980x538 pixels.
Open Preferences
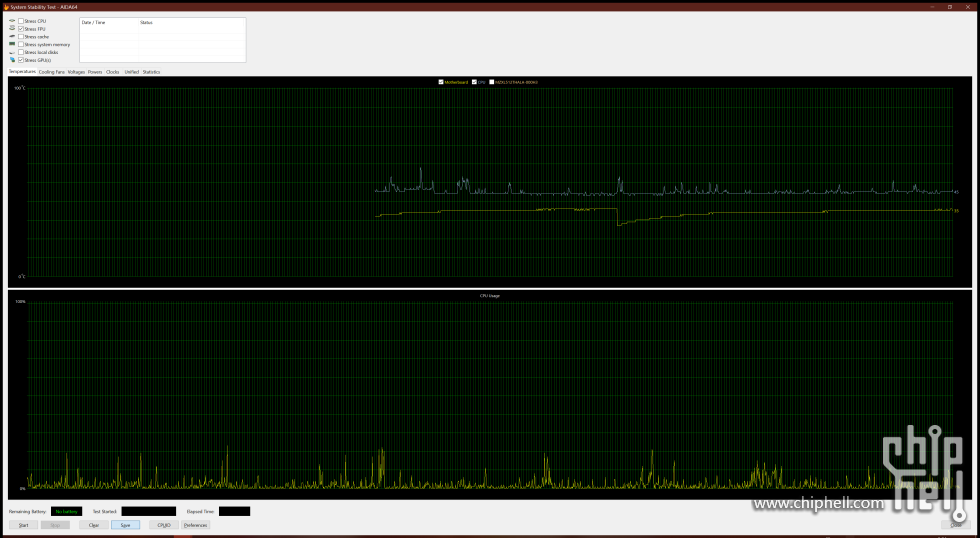click(x=196, y=525)
